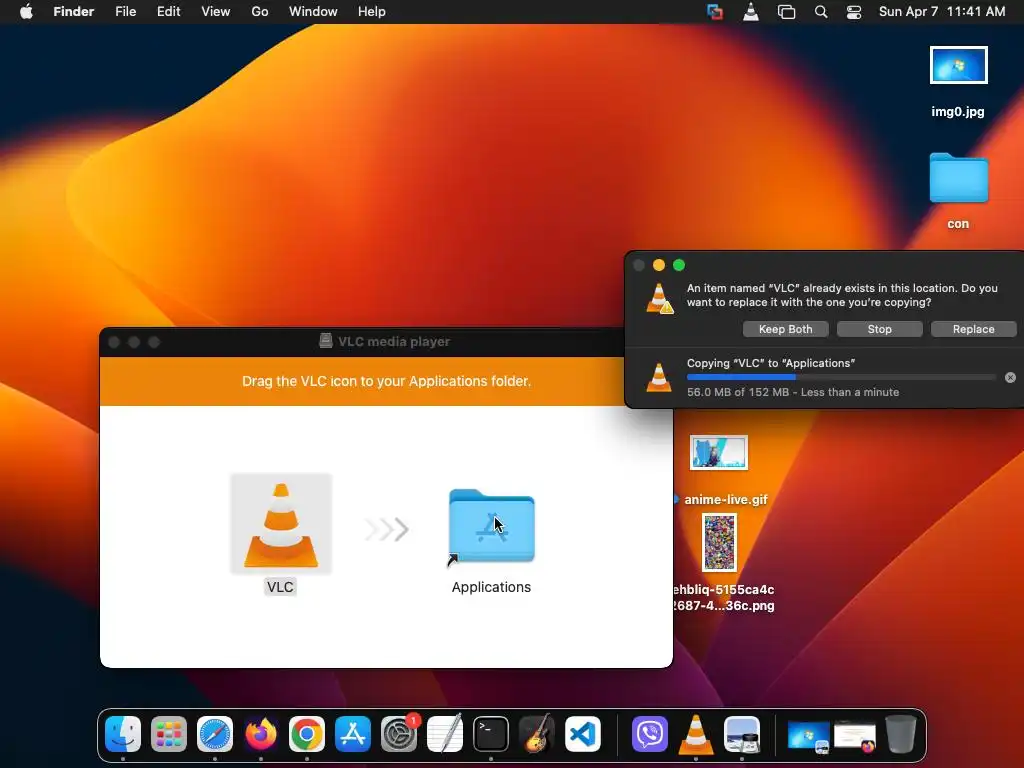This screenshot has height=768, width=1024.
Task: Open Launchpad from the Dock
Action: point(169,734)
